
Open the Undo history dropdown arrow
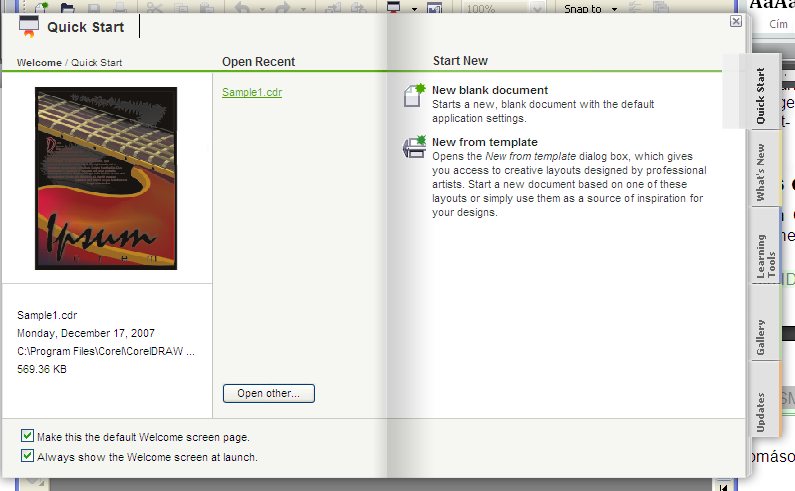[262, 9]
